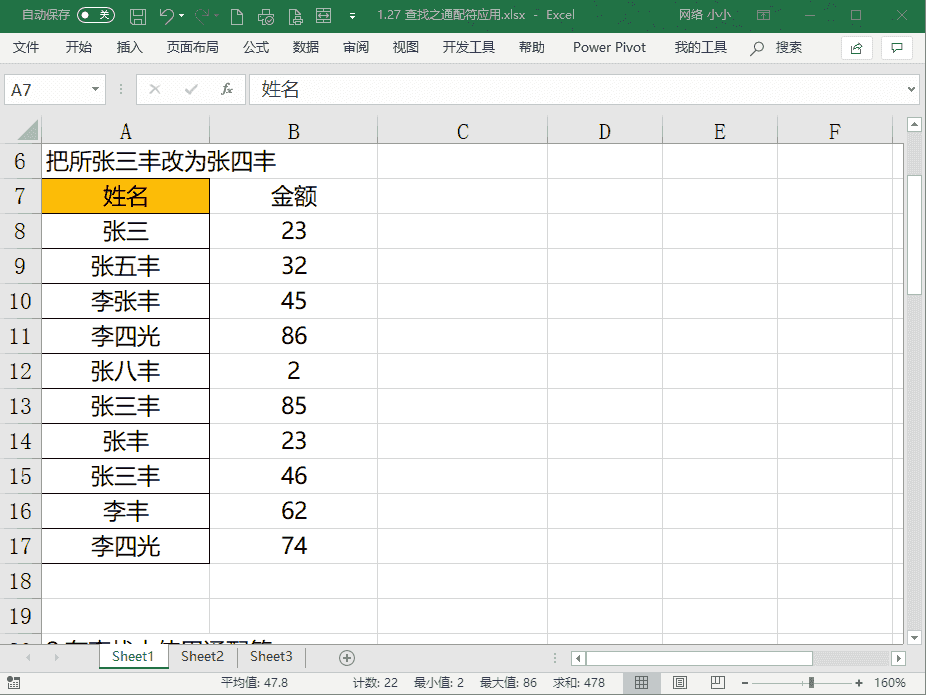Select column F header

pos(834,131)
